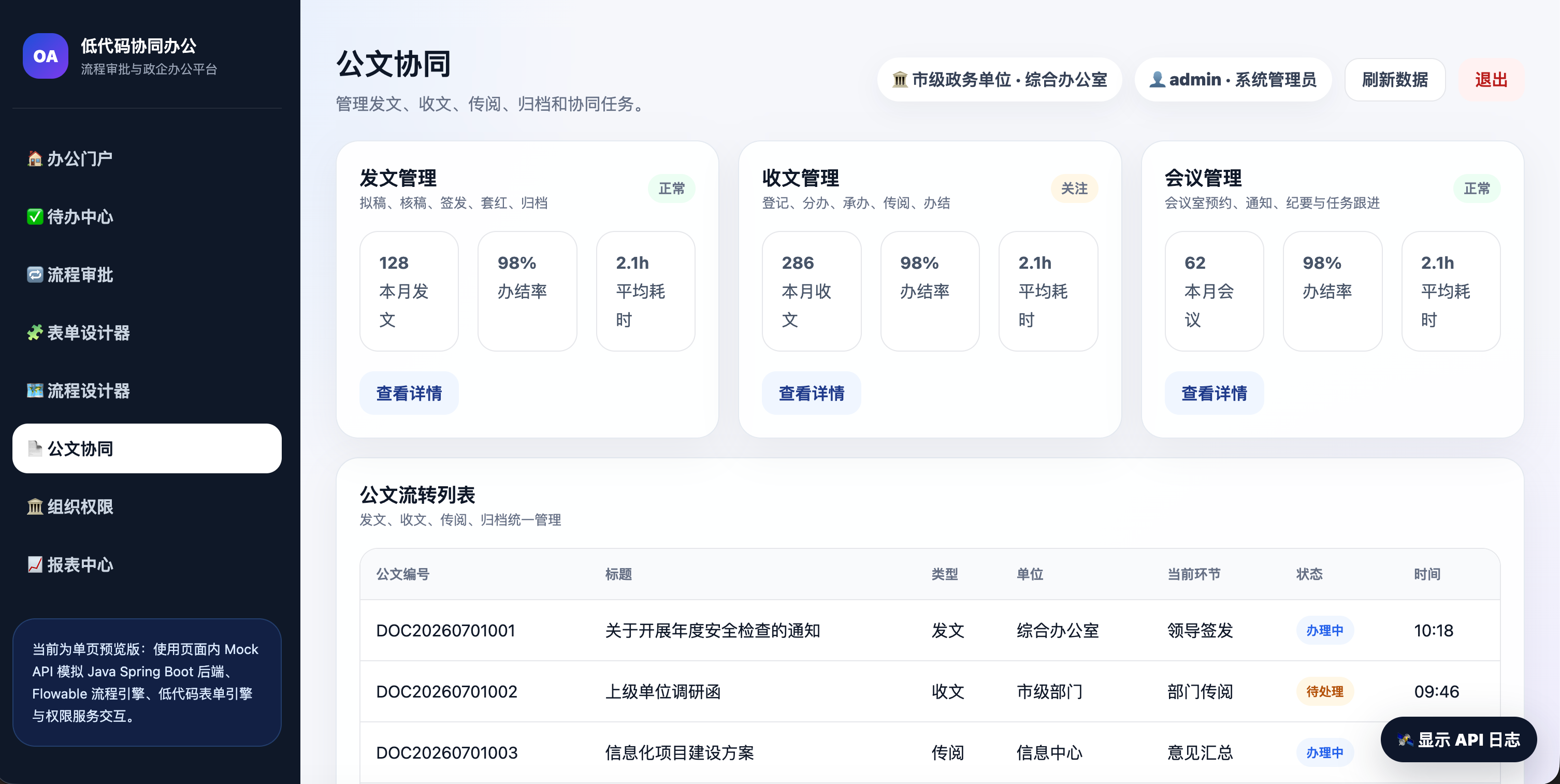Select 表单设计器 in the sidebar

(147, 333)
